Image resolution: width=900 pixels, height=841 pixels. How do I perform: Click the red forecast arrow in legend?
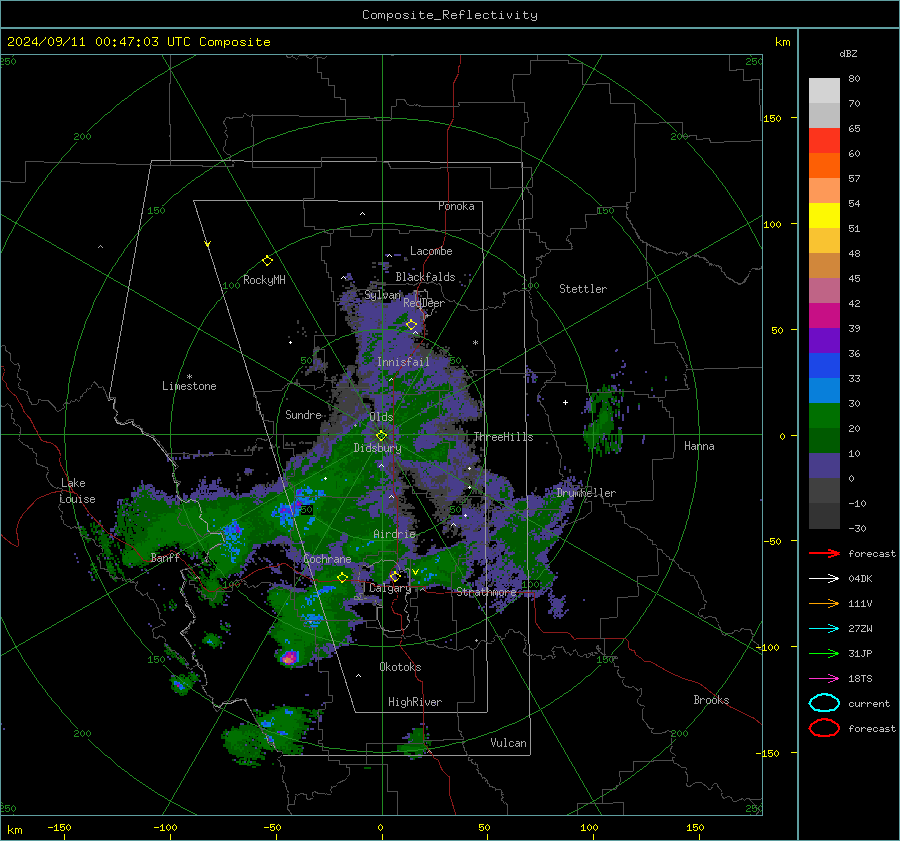824,553
